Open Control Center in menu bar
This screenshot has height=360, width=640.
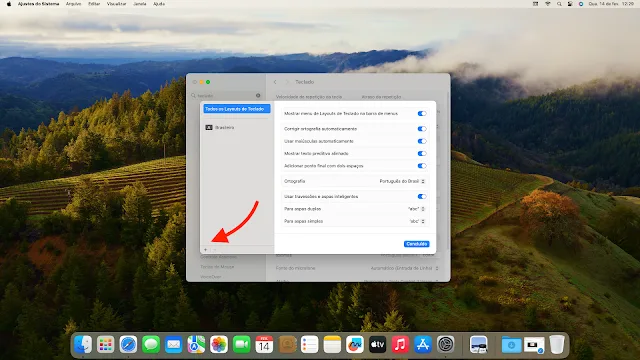[570, 4]
